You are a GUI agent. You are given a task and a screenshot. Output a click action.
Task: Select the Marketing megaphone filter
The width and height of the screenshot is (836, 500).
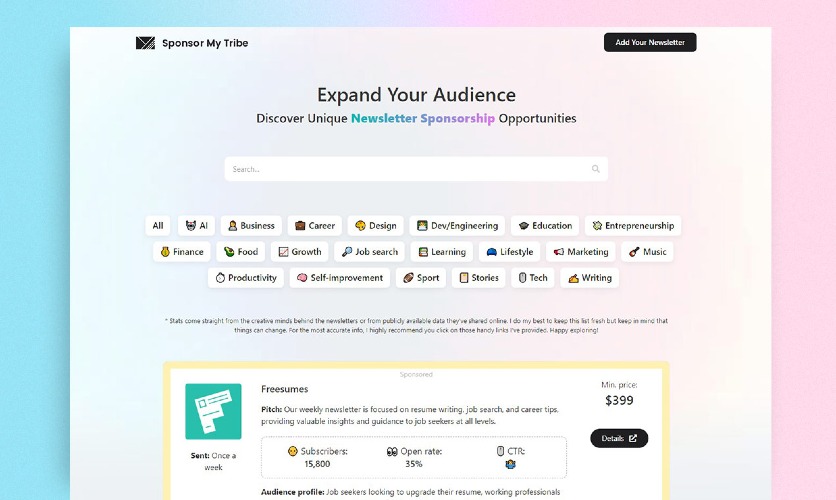(581, 252)
